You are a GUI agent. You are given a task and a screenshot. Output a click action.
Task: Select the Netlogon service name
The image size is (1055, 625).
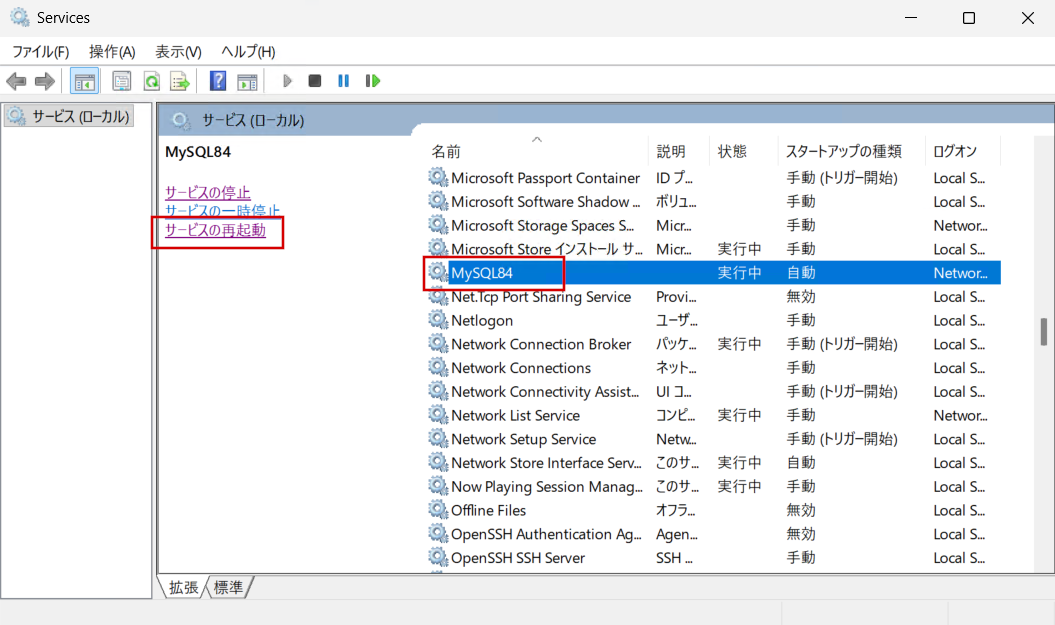(482, 320)
